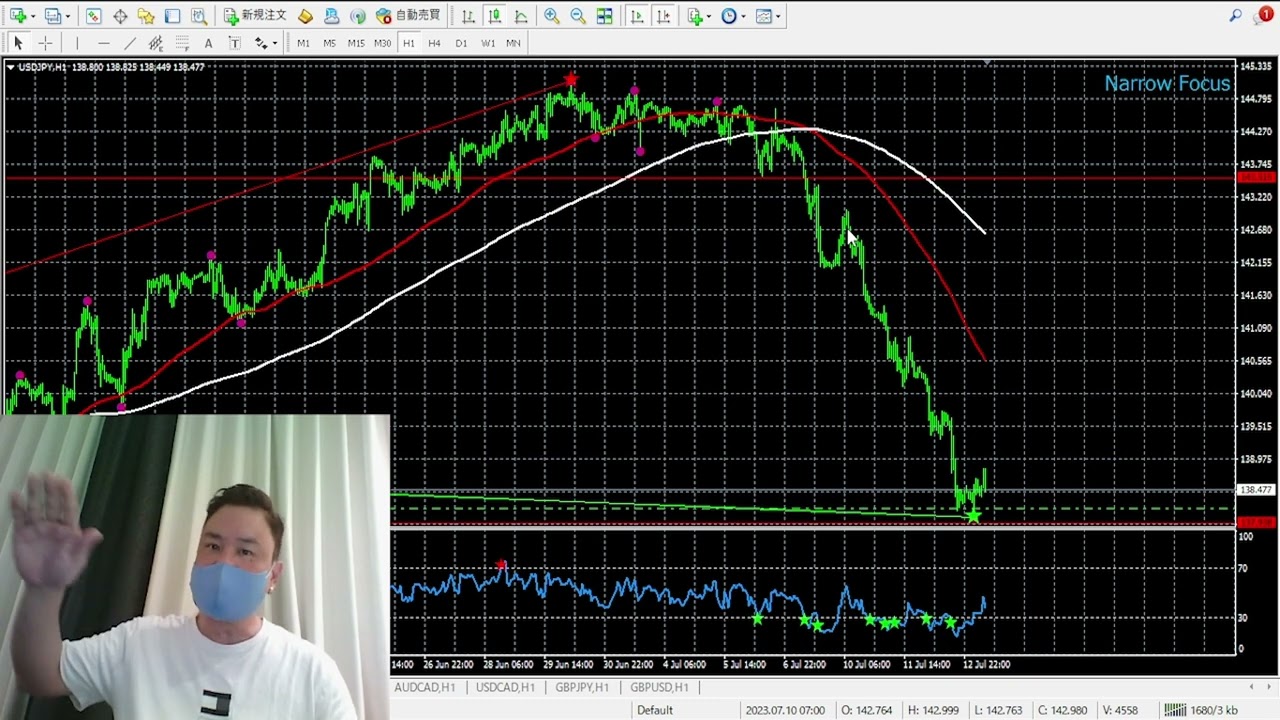Zoom in on the chart
The image size is (1280, 720).
pyautogui.click(x=551, y=16)
